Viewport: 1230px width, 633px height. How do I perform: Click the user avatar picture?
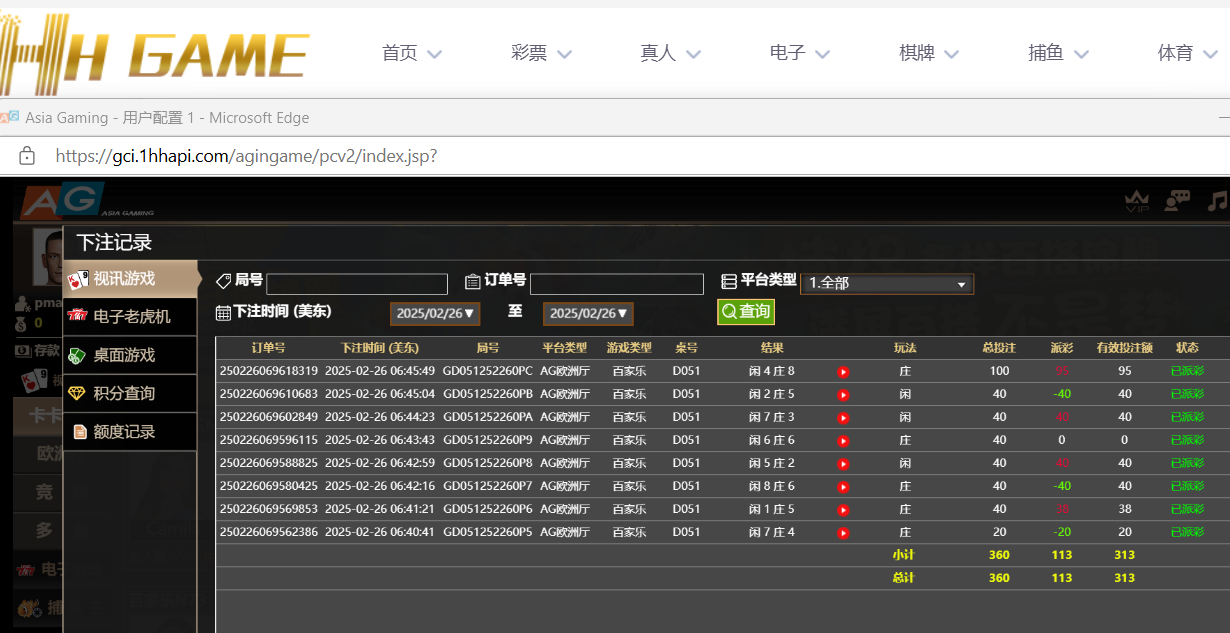point(47,258)
